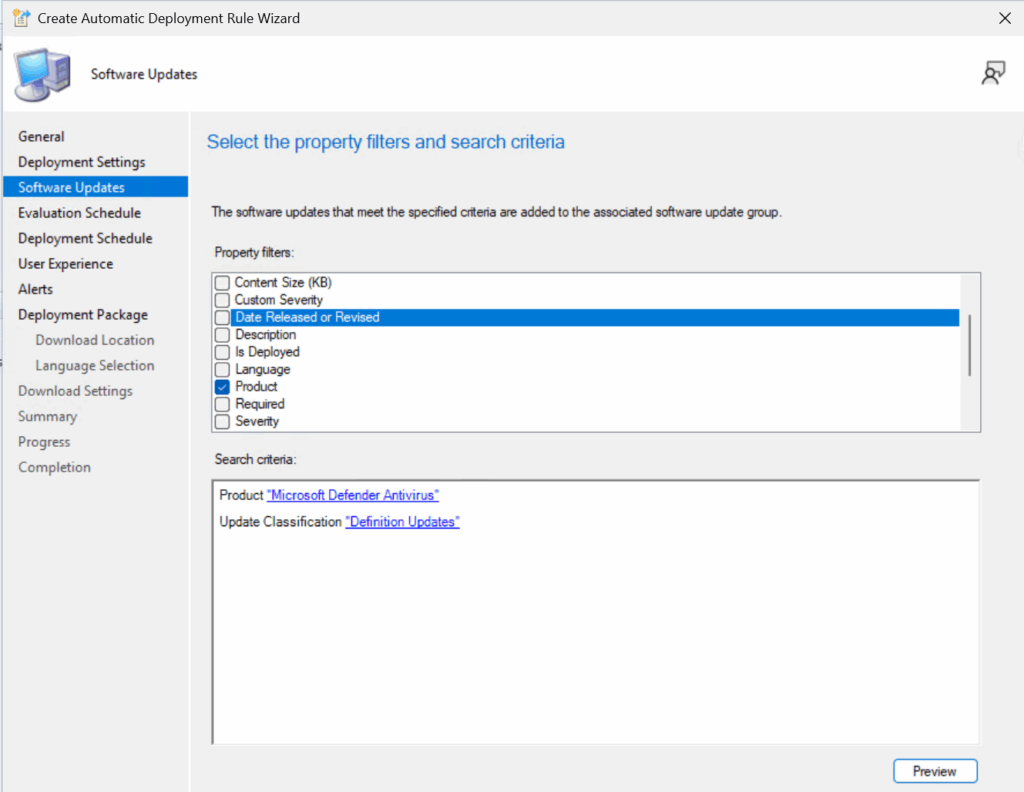Open the General wizard page
This screenshot has width=1024, height=792.
41,137
